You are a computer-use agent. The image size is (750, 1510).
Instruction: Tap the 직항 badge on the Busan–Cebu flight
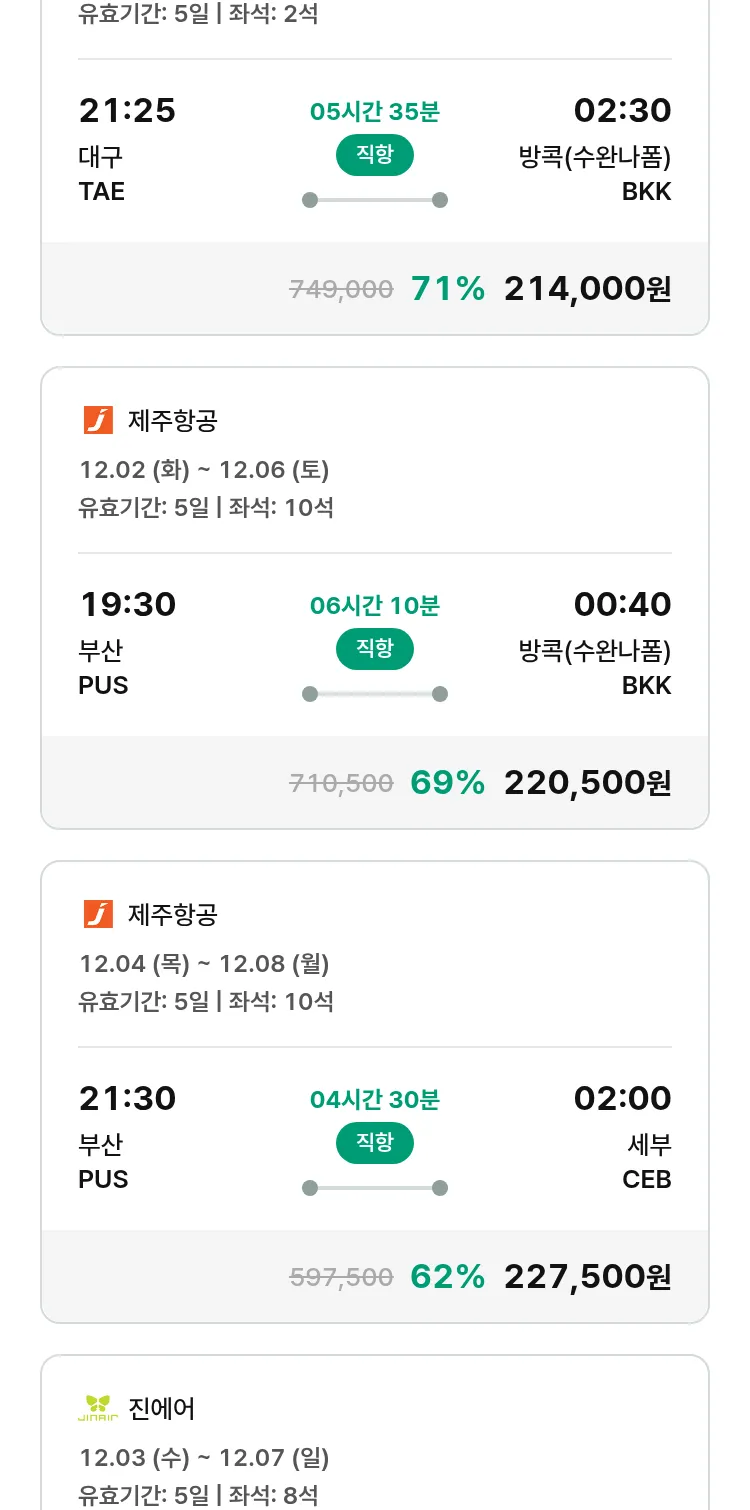click(374, 1143)
